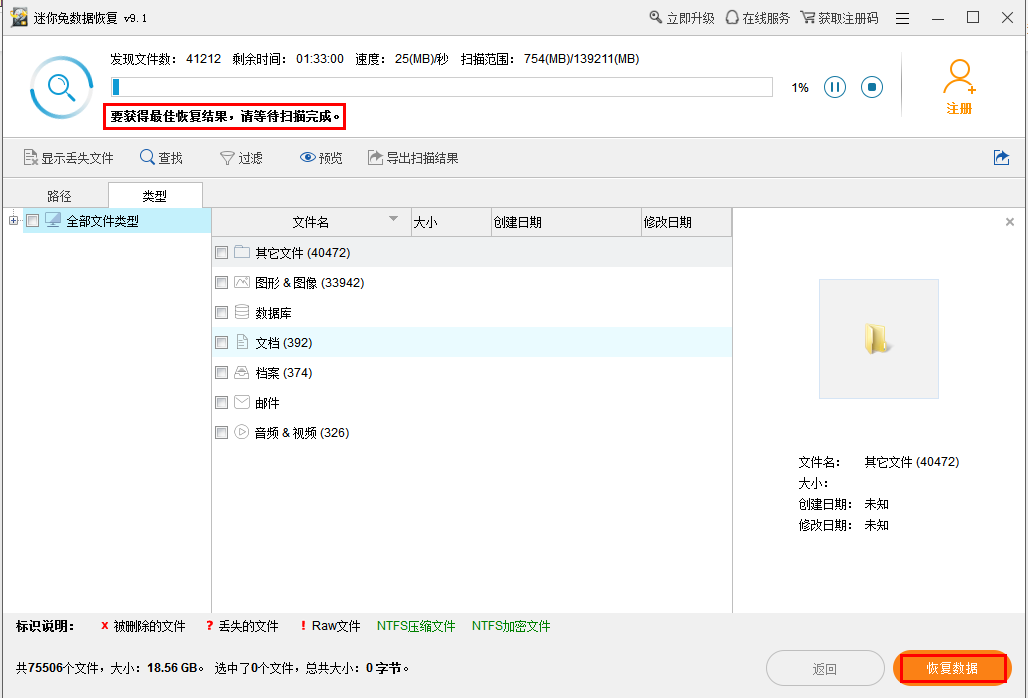Tick the Mail checkbox

pos(222,402)
